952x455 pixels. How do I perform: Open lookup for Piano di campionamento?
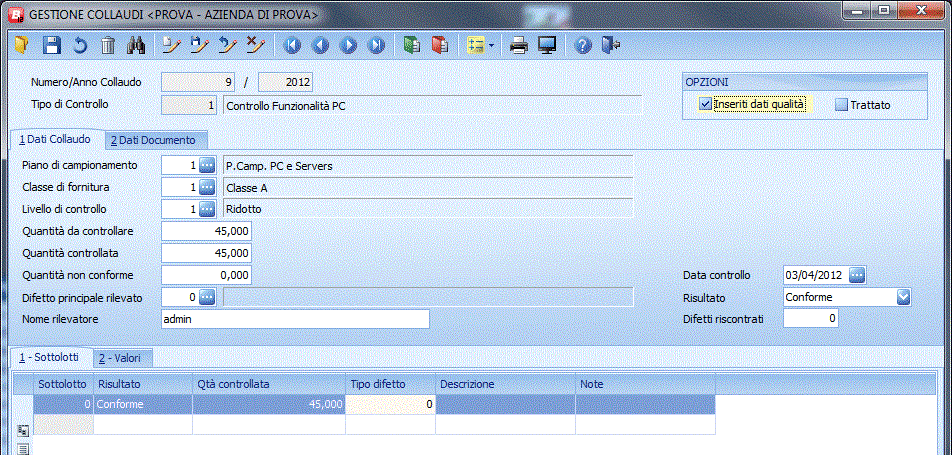click(x=208, y=165)
